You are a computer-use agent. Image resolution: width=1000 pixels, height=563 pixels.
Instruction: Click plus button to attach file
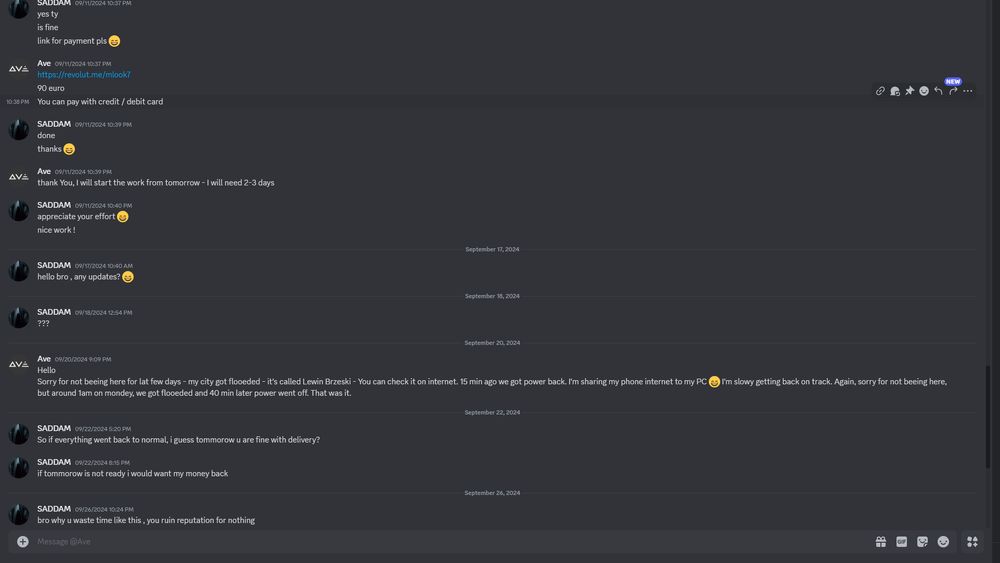[x=23, y=542]
